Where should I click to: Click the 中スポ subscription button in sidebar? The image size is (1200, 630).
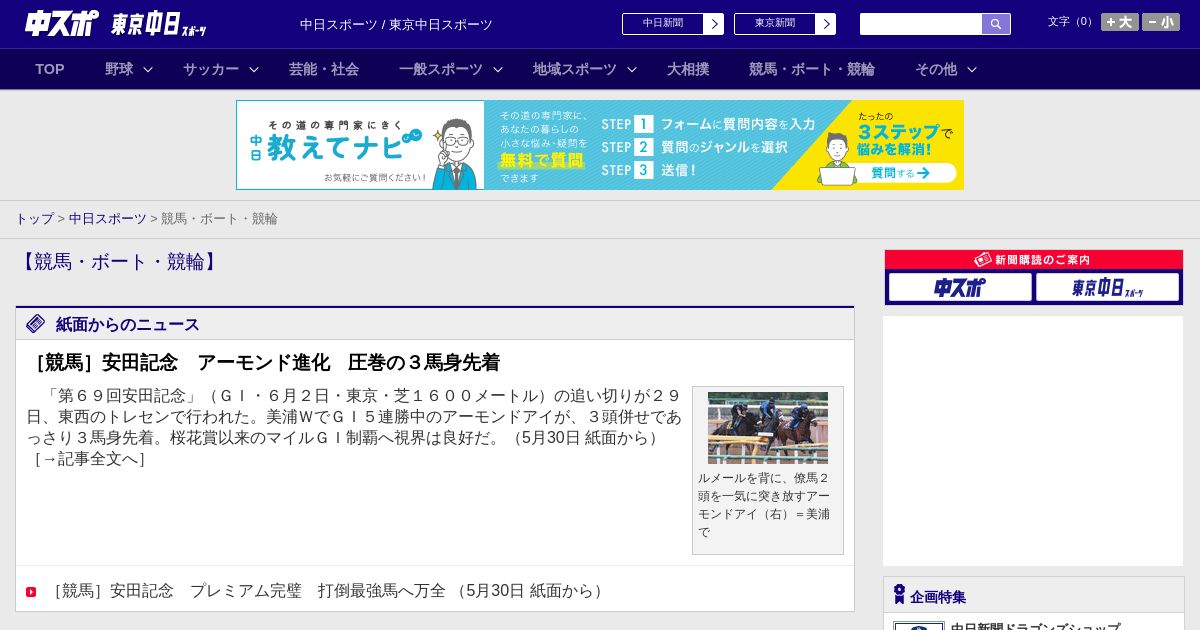tap(960, 288)
